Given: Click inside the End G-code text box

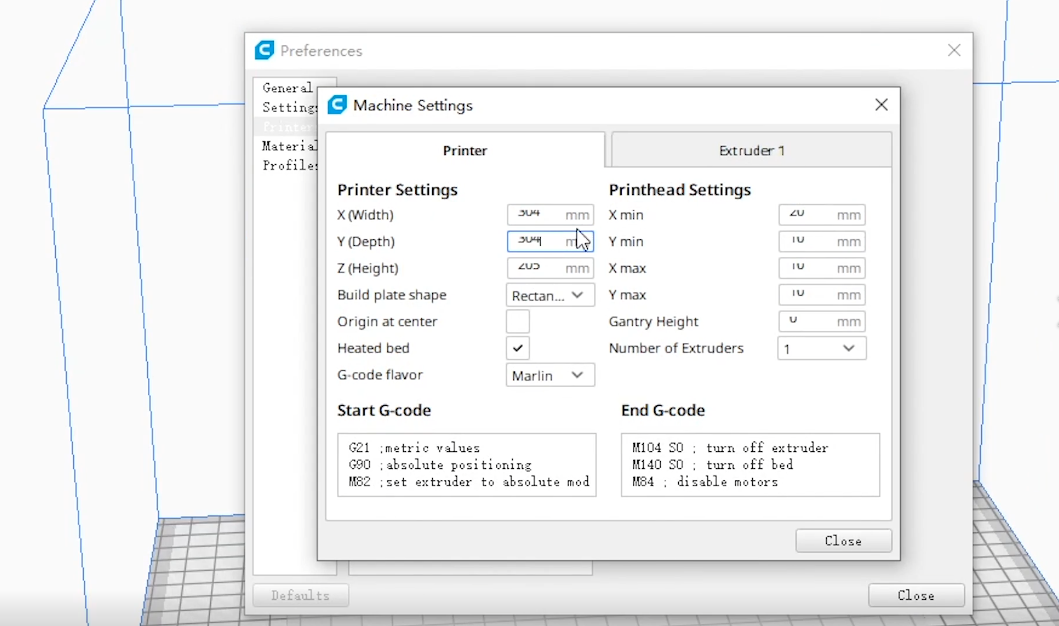Looking at the screenshot, I should pos(750,465).
